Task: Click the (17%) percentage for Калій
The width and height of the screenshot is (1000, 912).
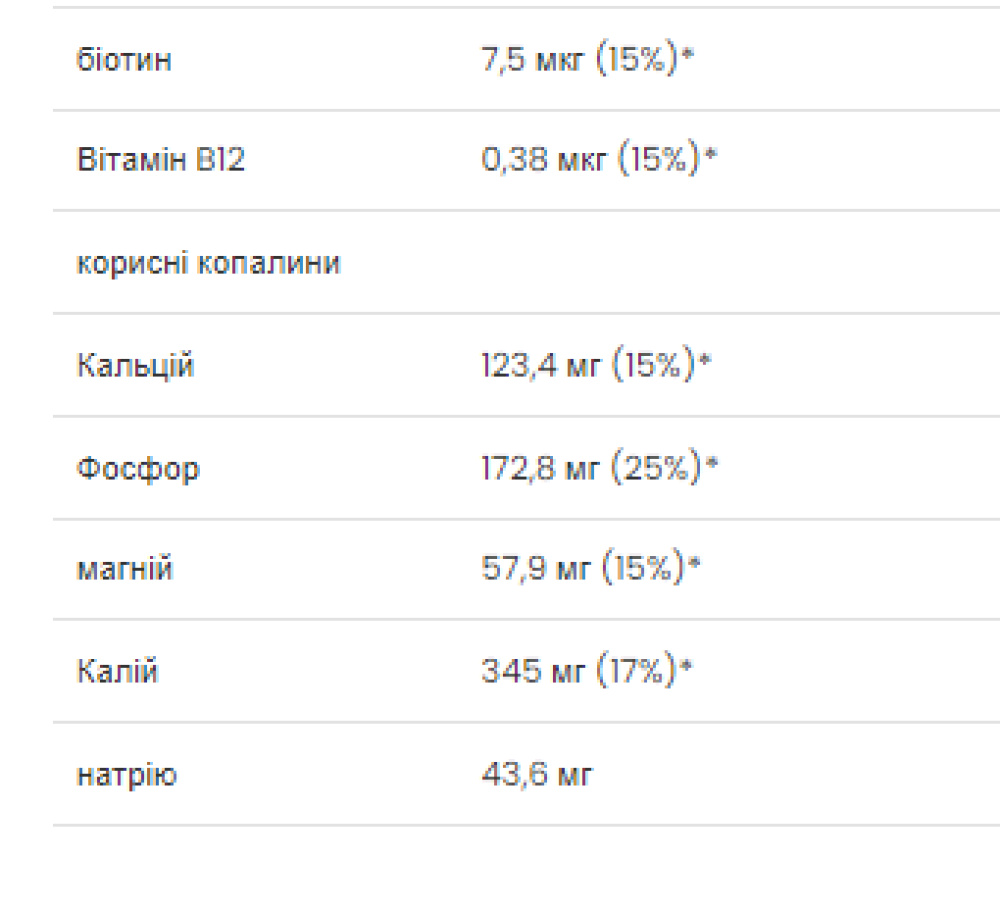Action: click(637, 671)
